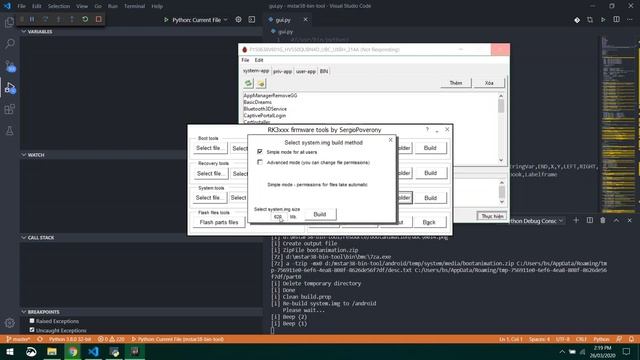This screenshot has height=360, width=640.
Task: Open the VS Code Terminal menu
Action: tap(134, 6)
